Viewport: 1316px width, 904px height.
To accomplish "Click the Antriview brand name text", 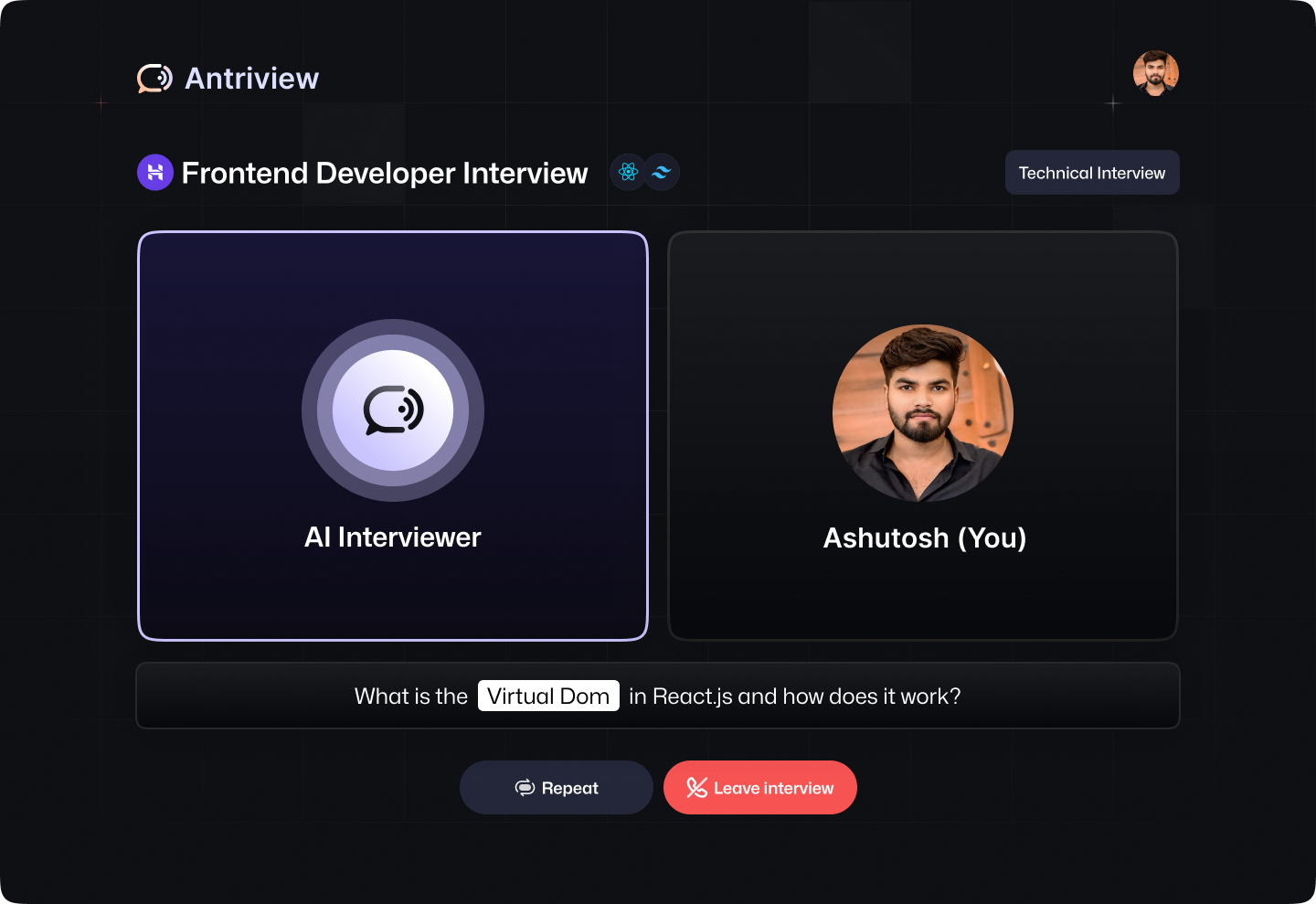I will coord(252,79).
